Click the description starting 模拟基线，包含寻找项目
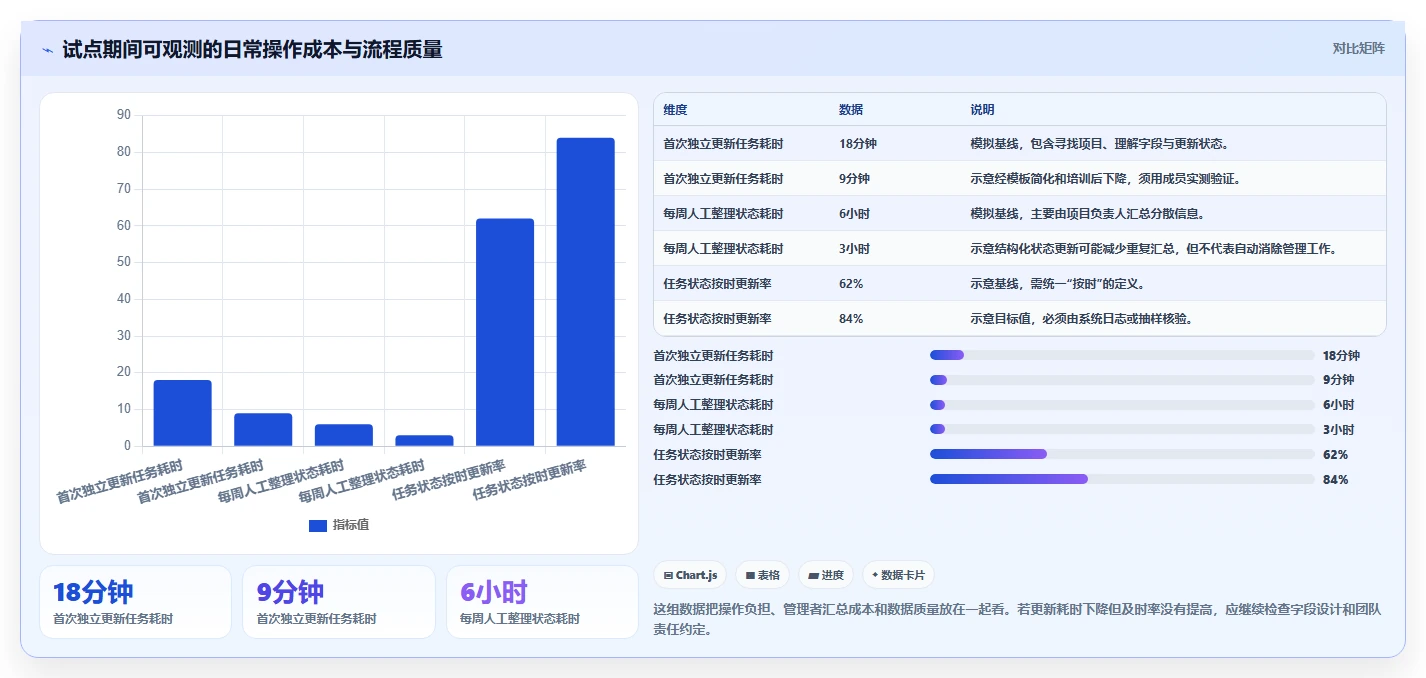 tap(1099, 144)
